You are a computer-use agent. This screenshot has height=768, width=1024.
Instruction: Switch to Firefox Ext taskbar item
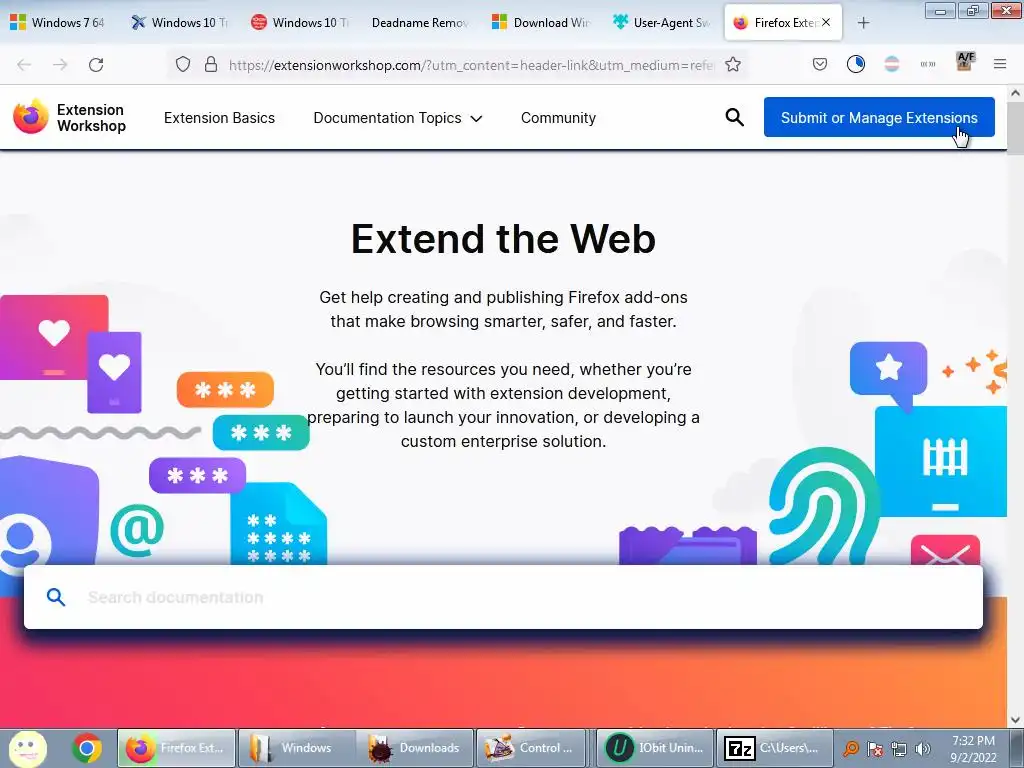click(176, 748)
